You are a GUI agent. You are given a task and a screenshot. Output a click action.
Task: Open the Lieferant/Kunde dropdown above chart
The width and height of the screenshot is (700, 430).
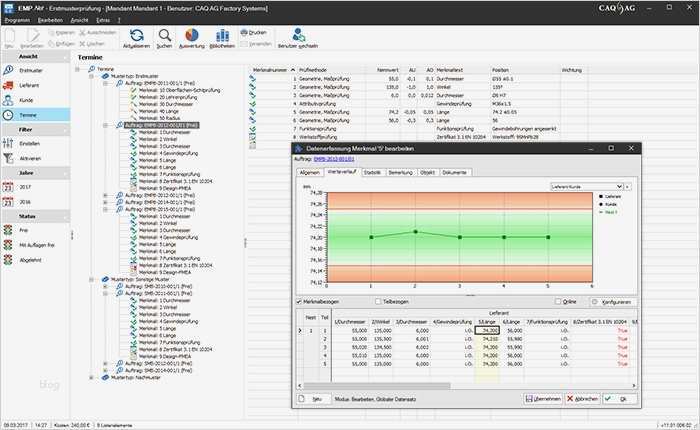tap(587, 187)
